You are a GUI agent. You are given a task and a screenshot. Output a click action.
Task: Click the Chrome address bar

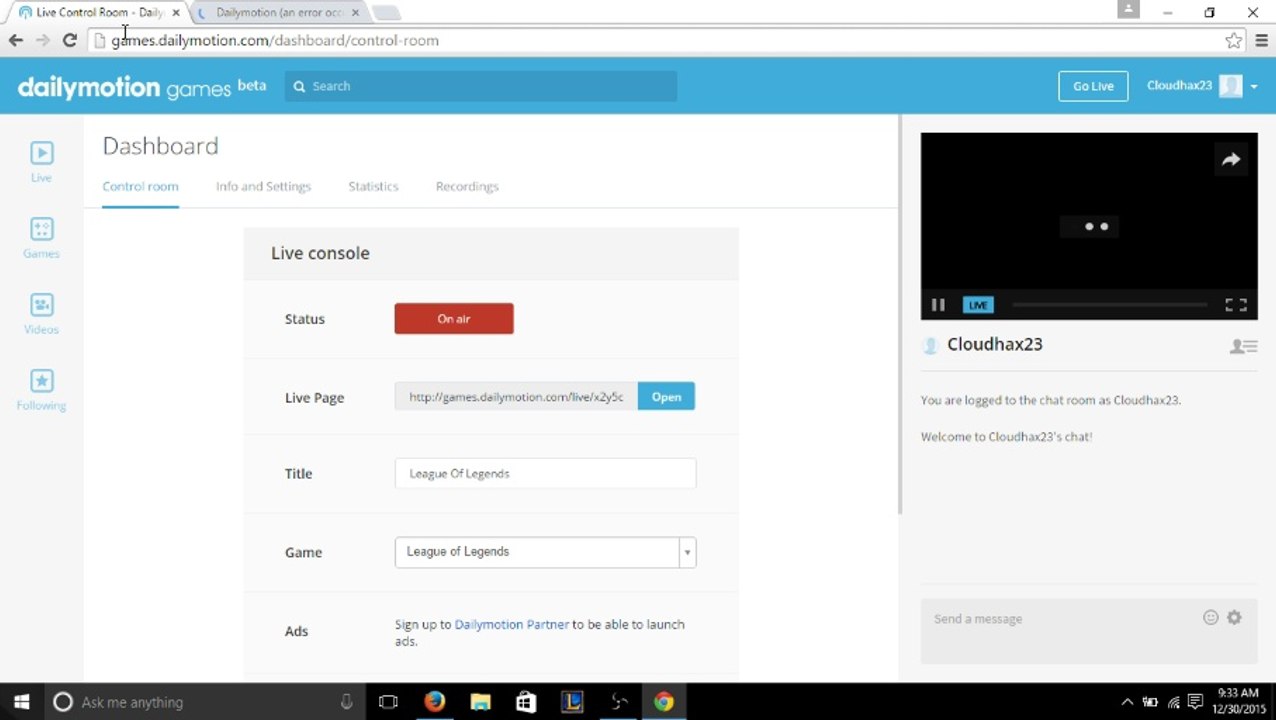click(x=661, y=40)
